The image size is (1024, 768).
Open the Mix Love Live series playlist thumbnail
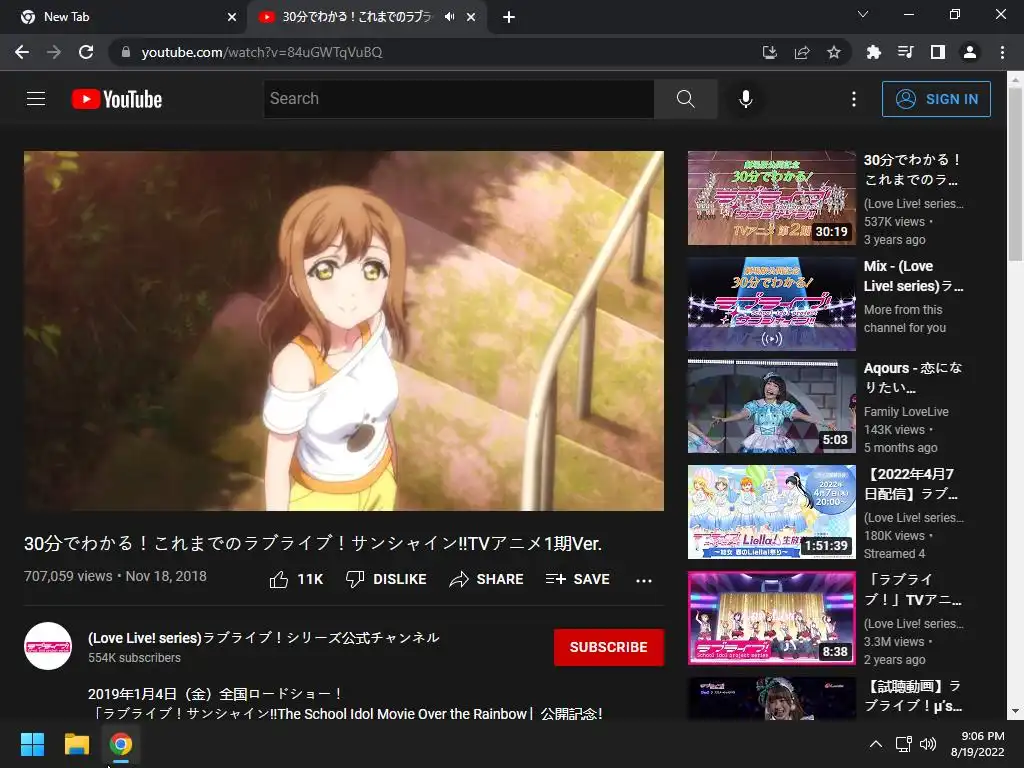point(771,304)
